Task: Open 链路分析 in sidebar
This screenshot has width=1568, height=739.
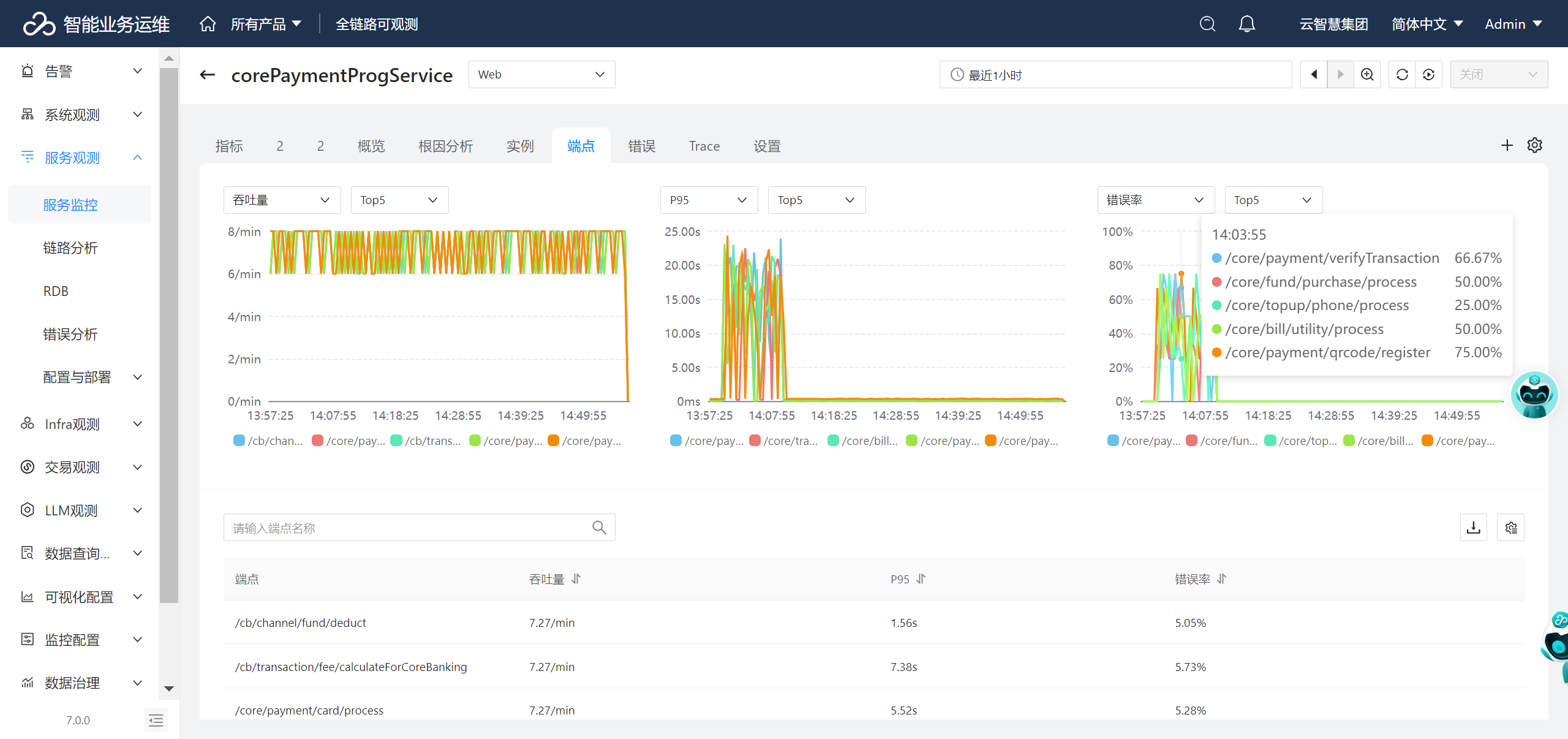Action: click(70, 248)
